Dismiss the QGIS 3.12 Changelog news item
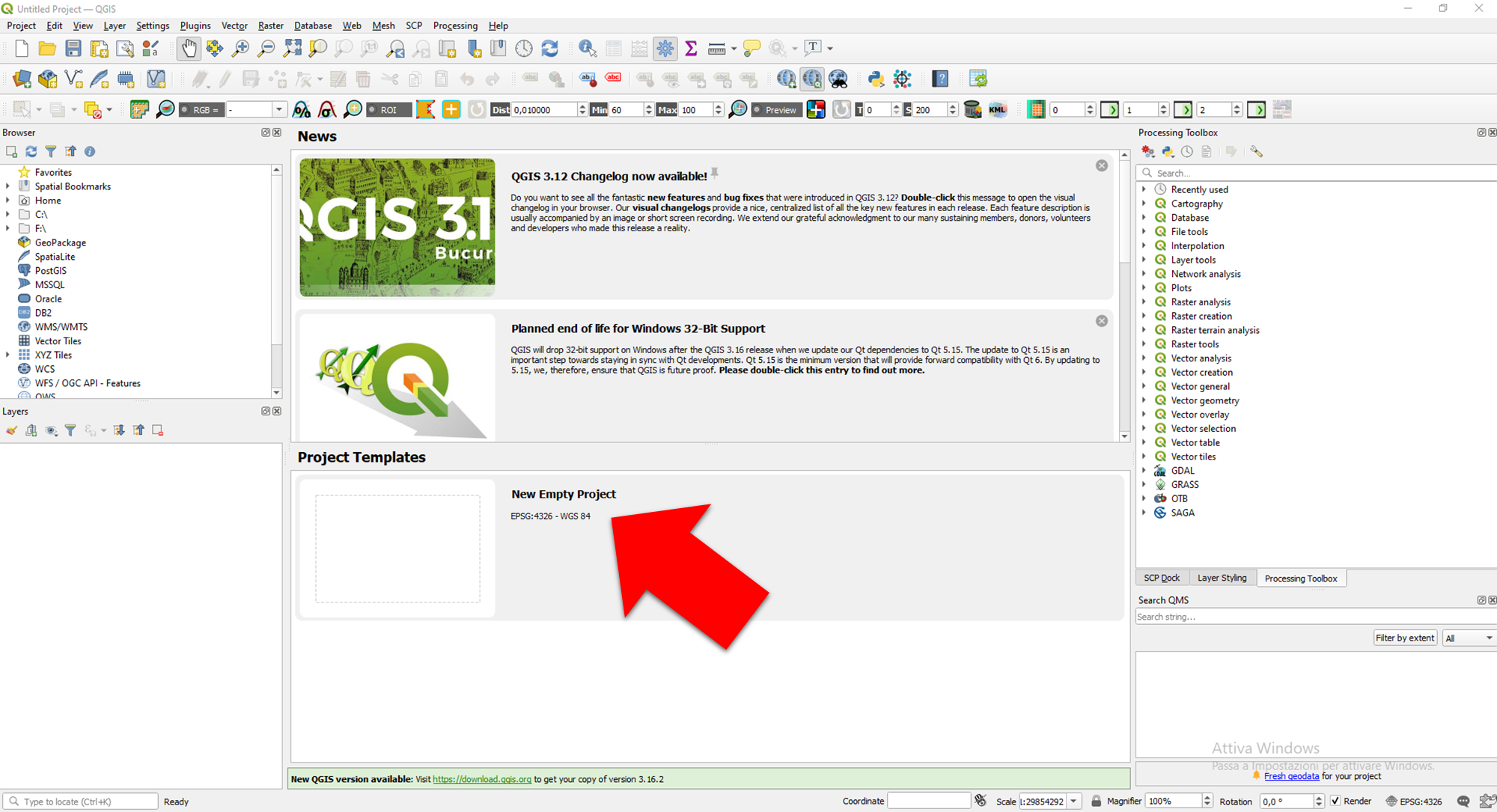This screenshot has height=812, width=1497. pos(1102,165)
